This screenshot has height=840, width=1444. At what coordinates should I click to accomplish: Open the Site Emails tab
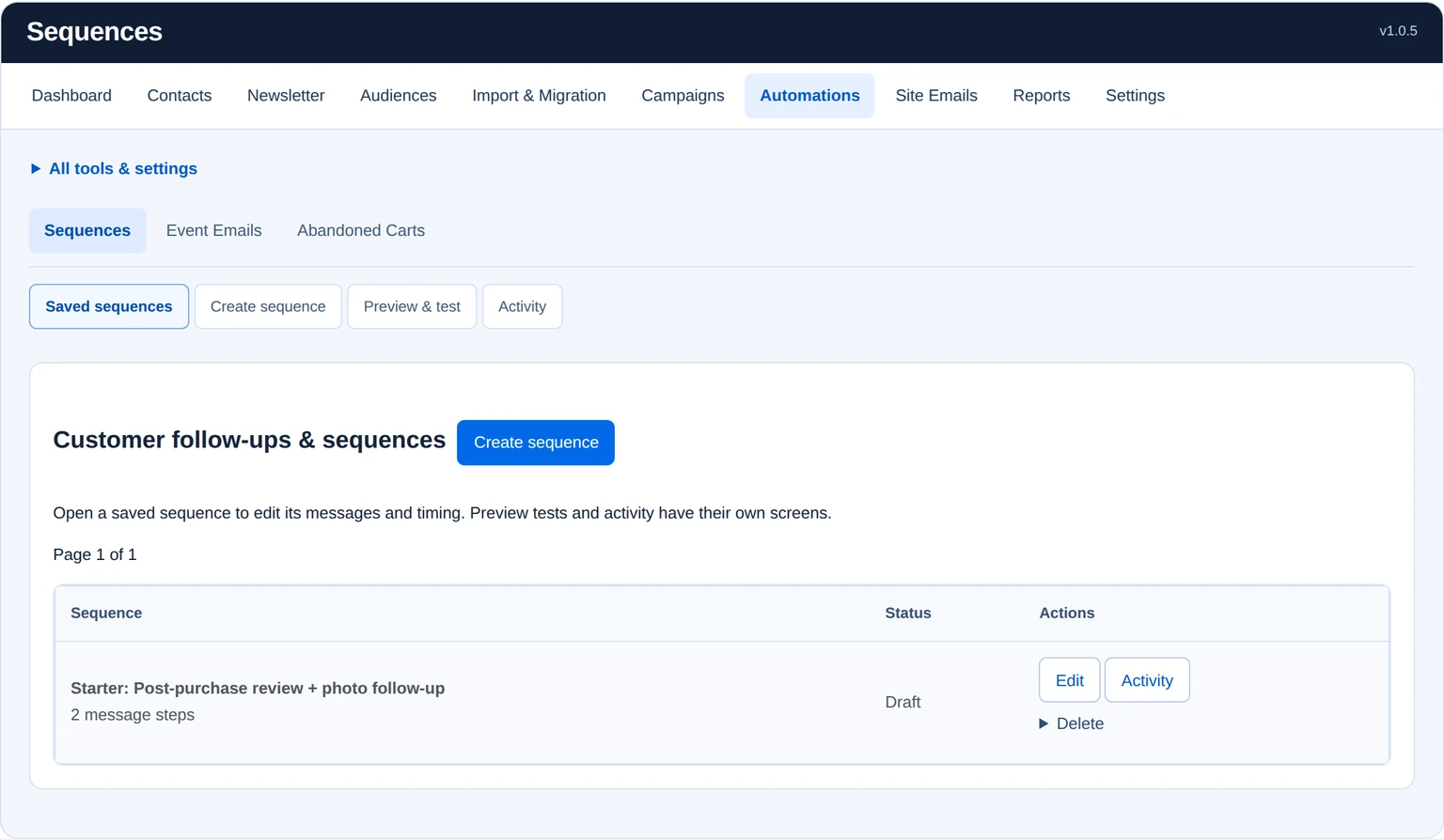[x=936, y=96]
